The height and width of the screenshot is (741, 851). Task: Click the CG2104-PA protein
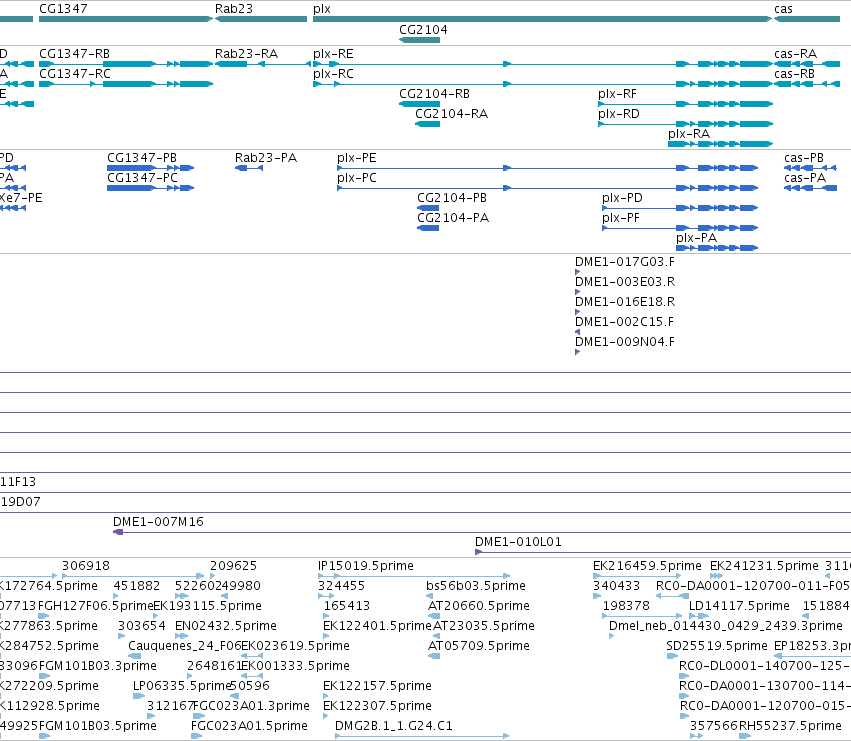click(x=428, y=228)
